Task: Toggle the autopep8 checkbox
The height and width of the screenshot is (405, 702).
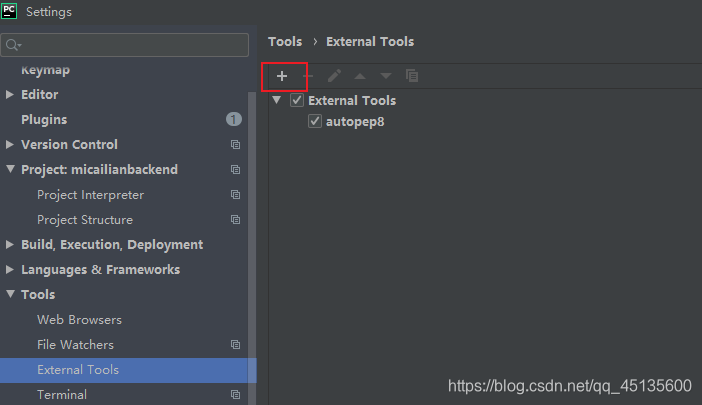Action: click(315, 121)
